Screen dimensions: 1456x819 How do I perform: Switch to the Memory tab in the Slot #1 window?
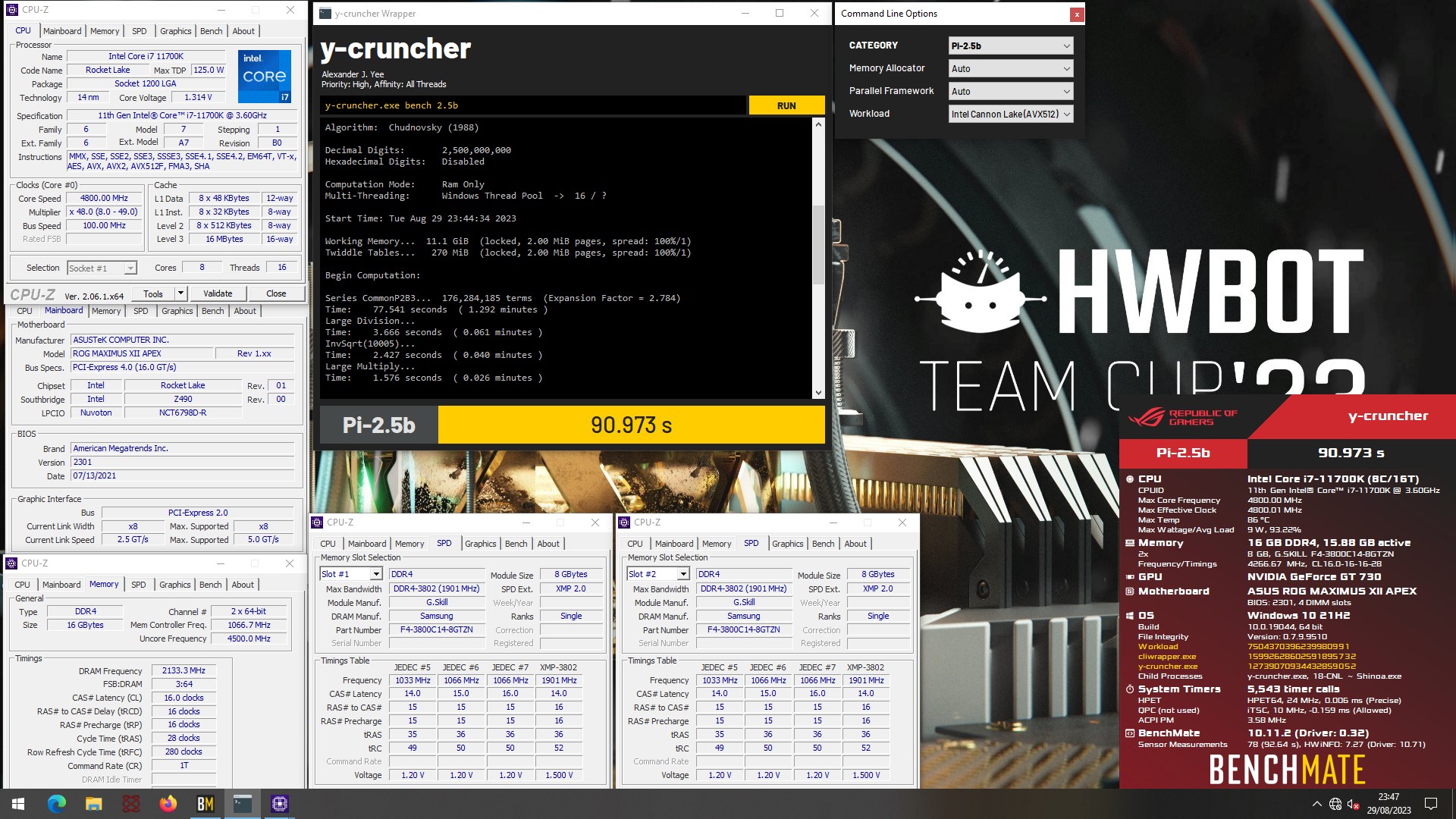coord(409,544)
